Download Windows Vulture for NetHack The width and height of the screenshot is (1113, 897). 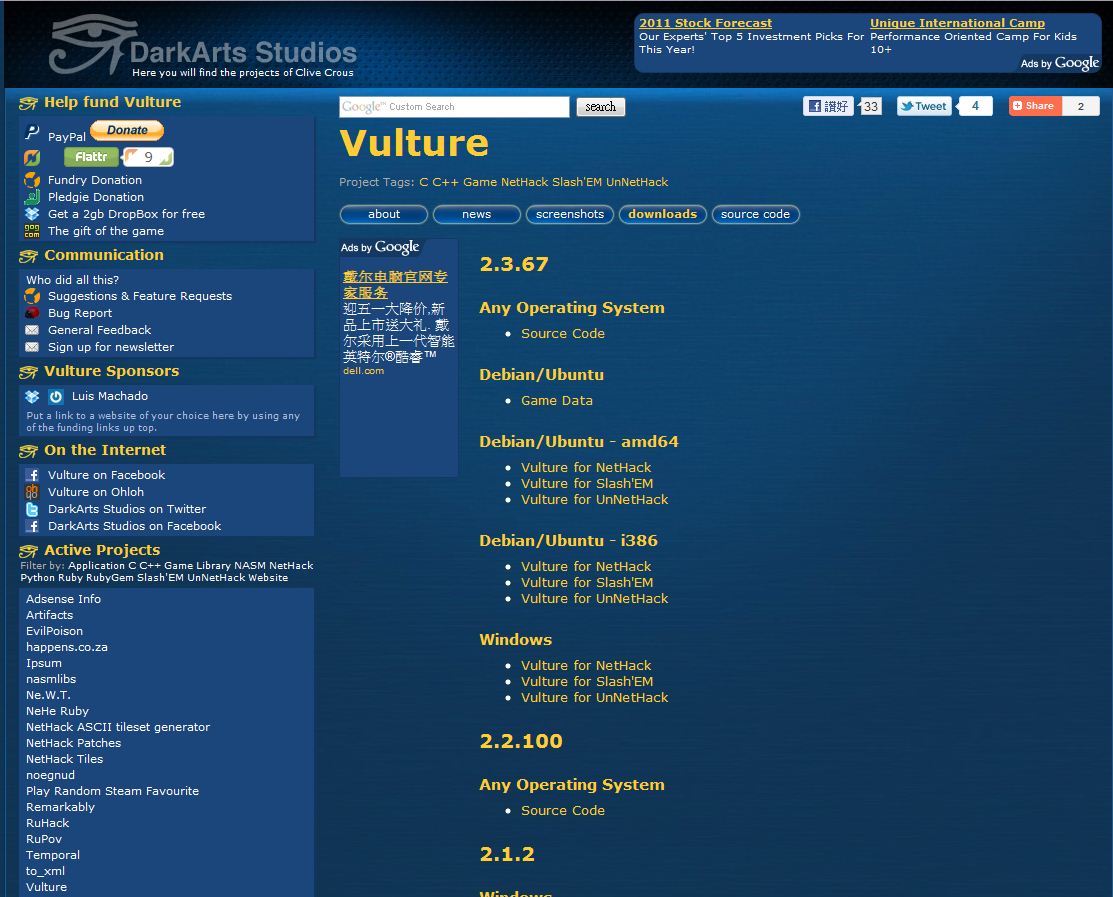586,665
